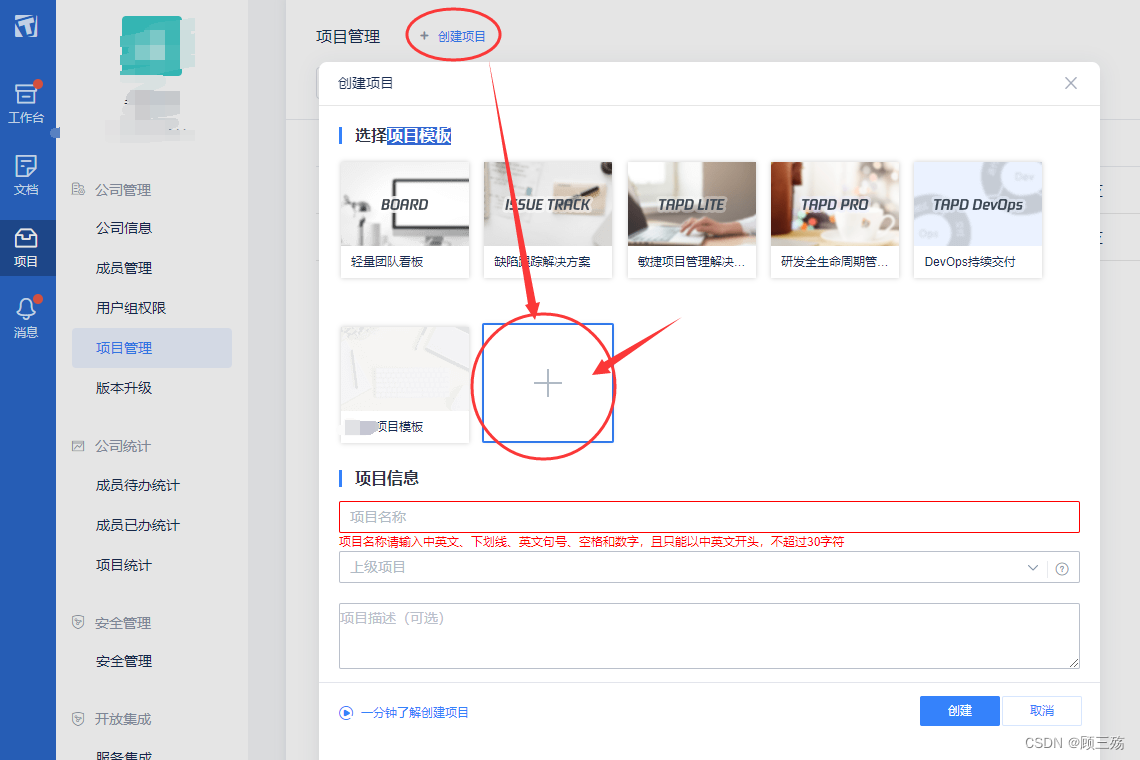Screen dimensions: 1140x760
Task: Click the help question-mark icon by 上级项目
Action: [1062, 569]
